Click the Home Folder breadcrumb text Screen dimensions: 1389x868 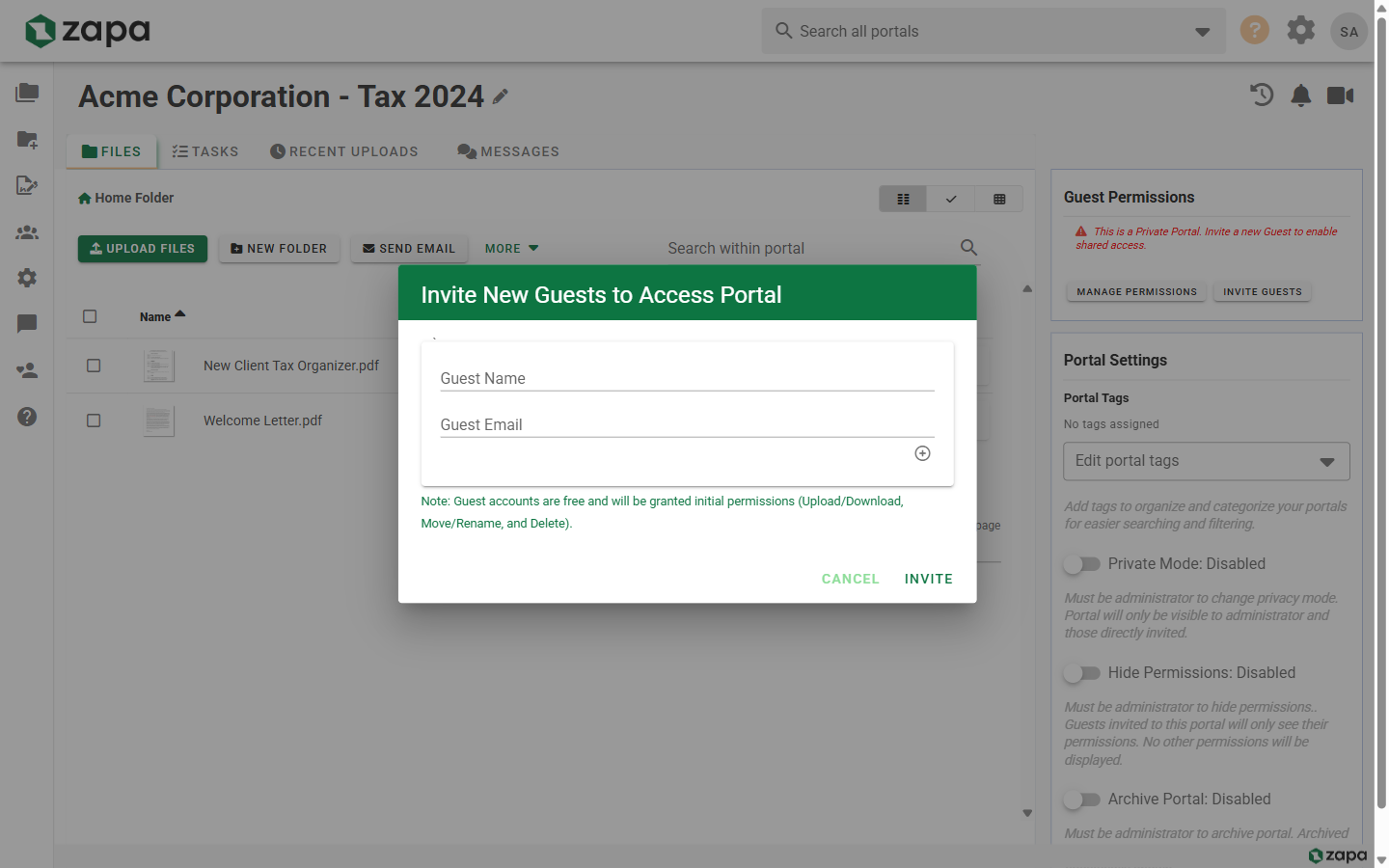pos(134,198)
